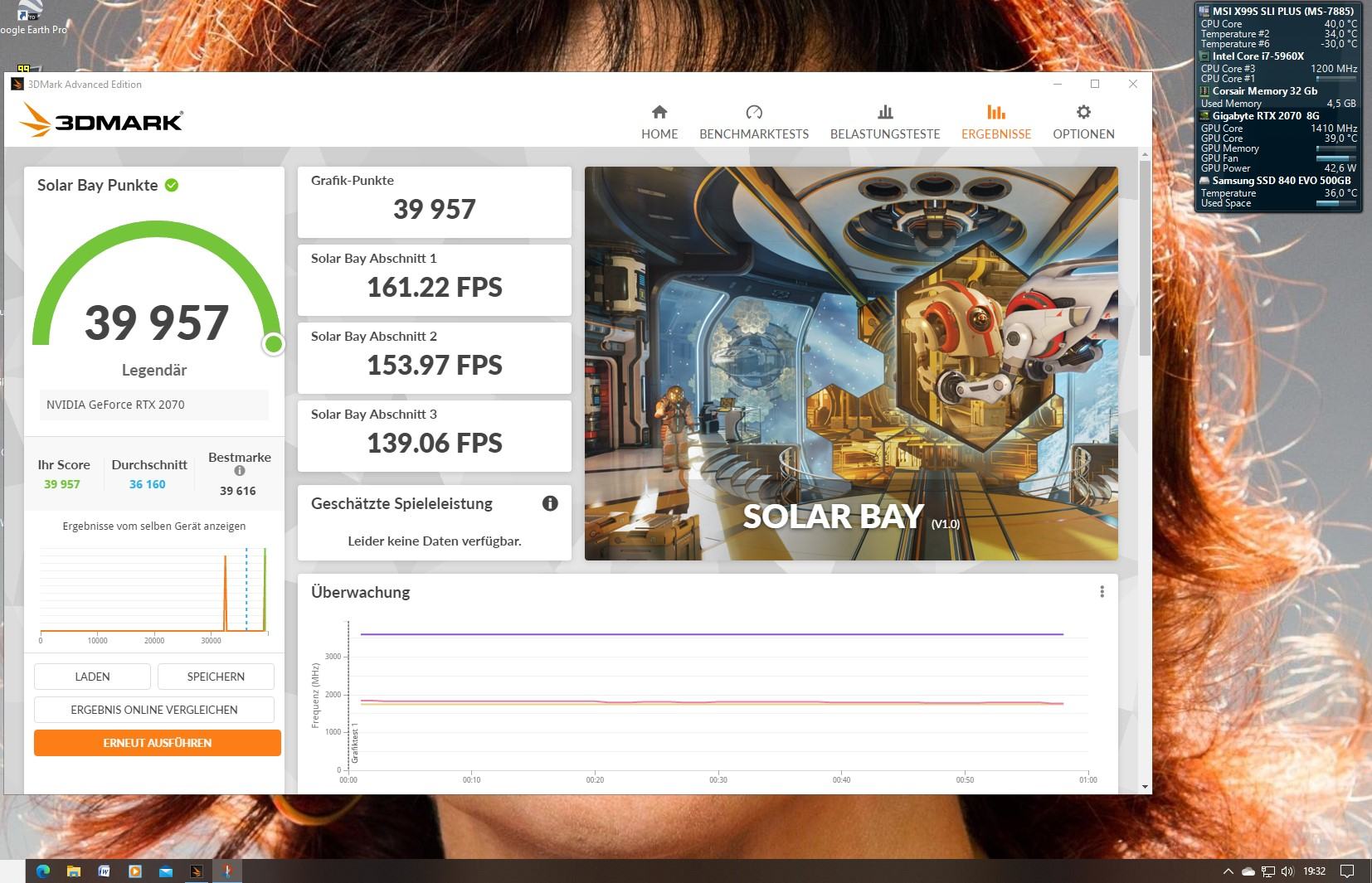Click the SSD drive icon in sensor gadget

[1204, 181]
